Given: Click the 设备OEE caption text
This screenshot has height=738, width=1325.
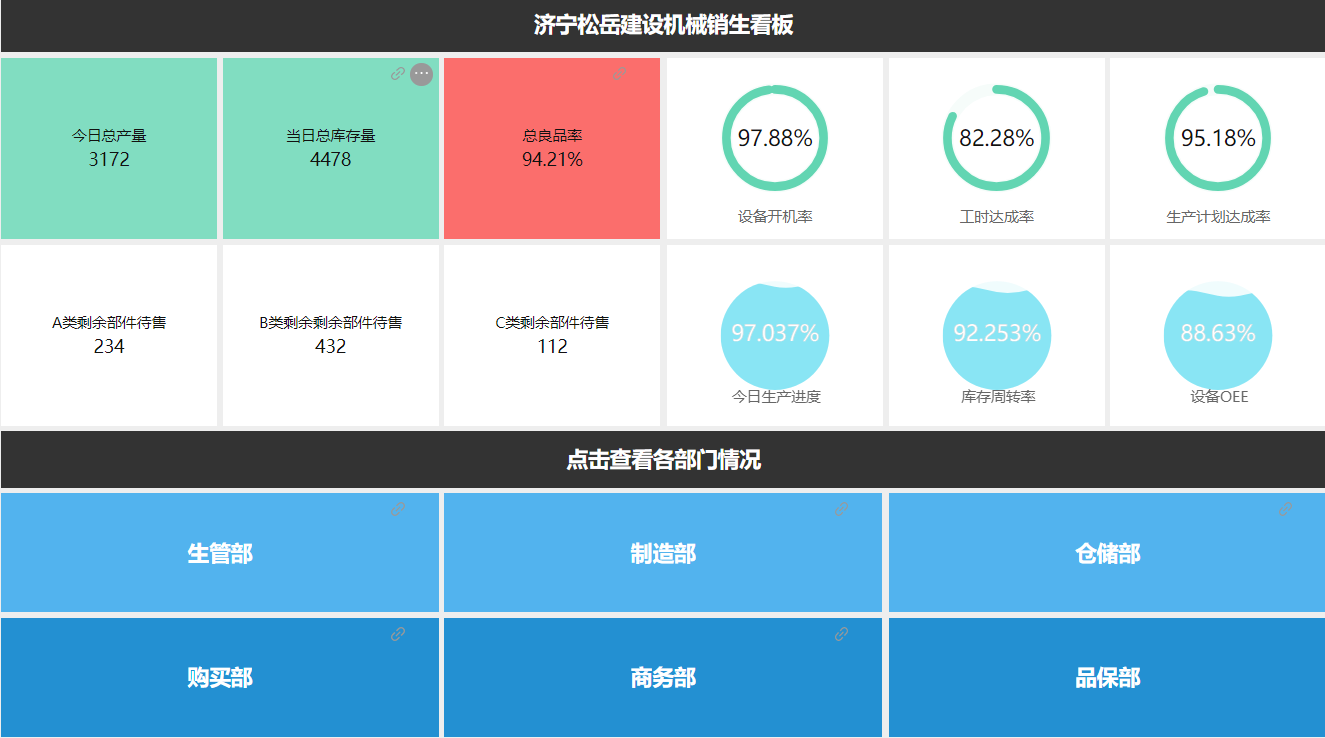Looking at the screenshot, I should (x=1218, y=397).
